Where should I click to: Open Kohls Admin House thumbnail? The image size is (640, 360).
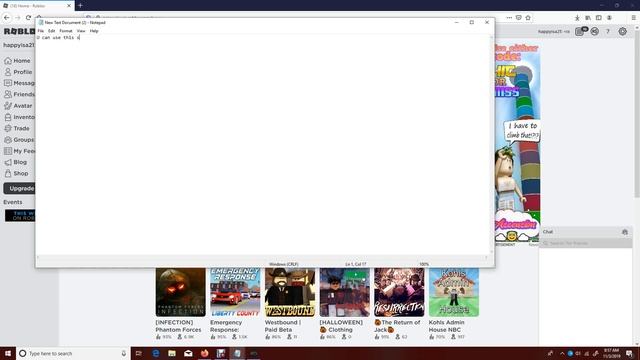coord(454,292)
